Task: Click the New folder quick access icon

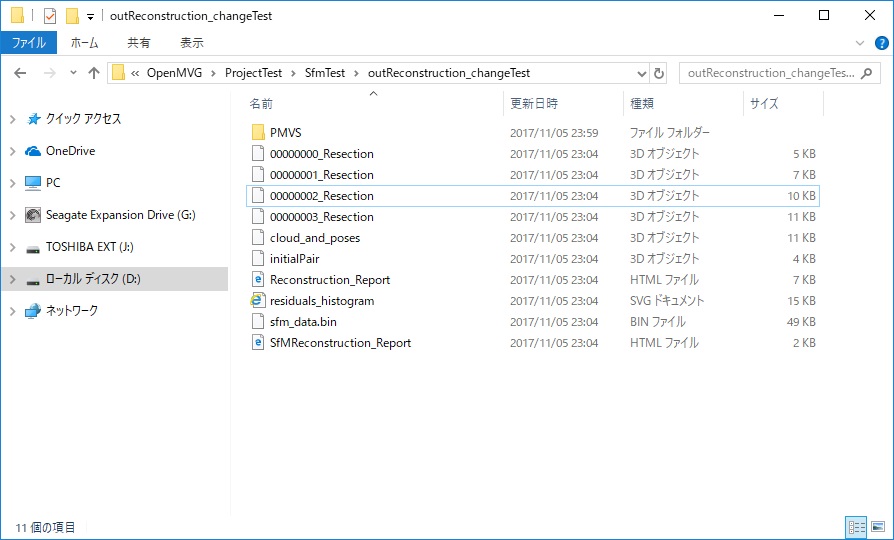Action: (72, 15)
